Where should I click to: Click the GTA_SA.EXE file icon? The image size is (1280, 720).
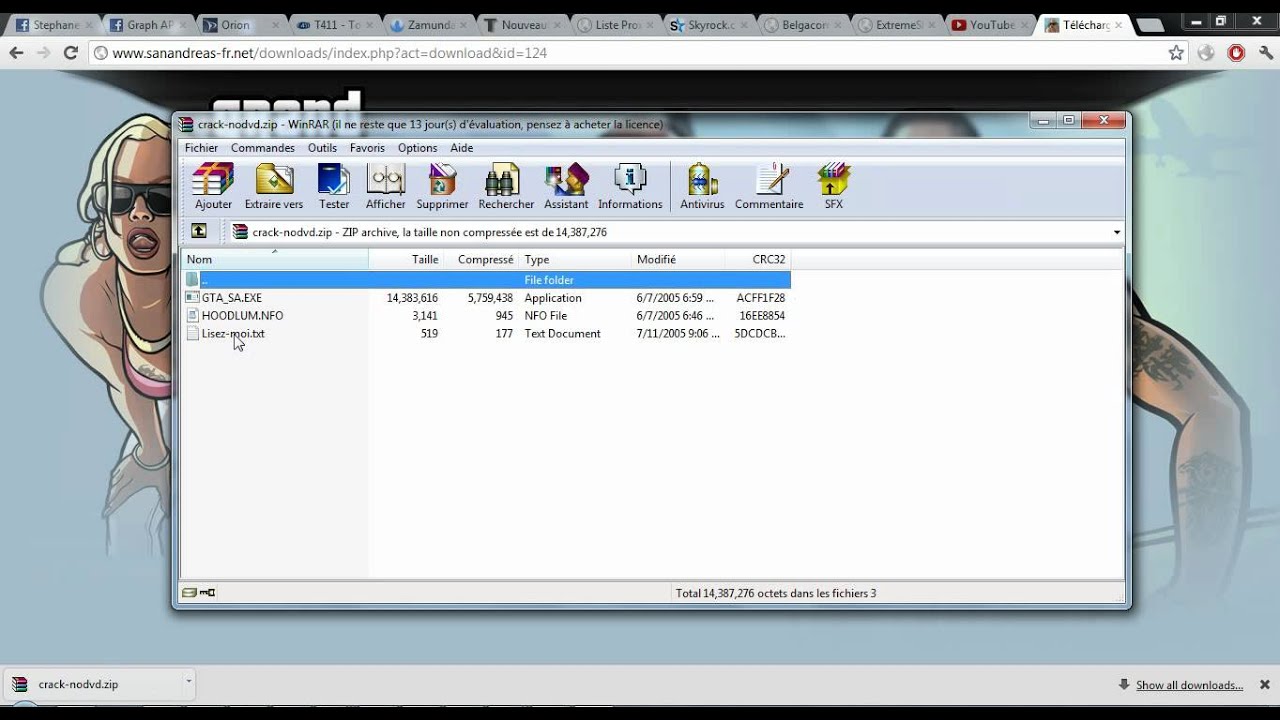pos(192,298)
